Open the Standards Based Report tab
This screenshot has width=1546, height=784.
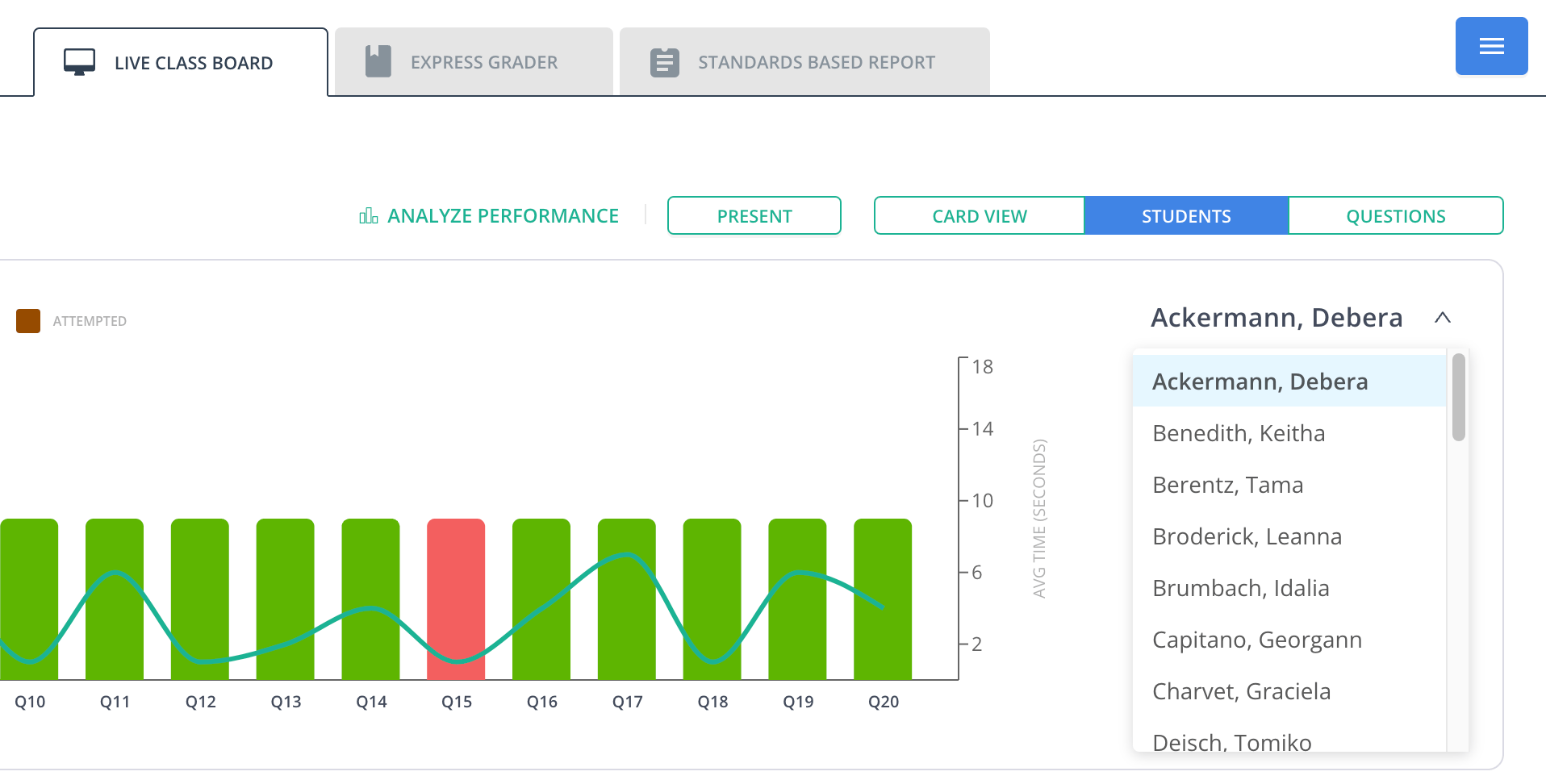804,62
